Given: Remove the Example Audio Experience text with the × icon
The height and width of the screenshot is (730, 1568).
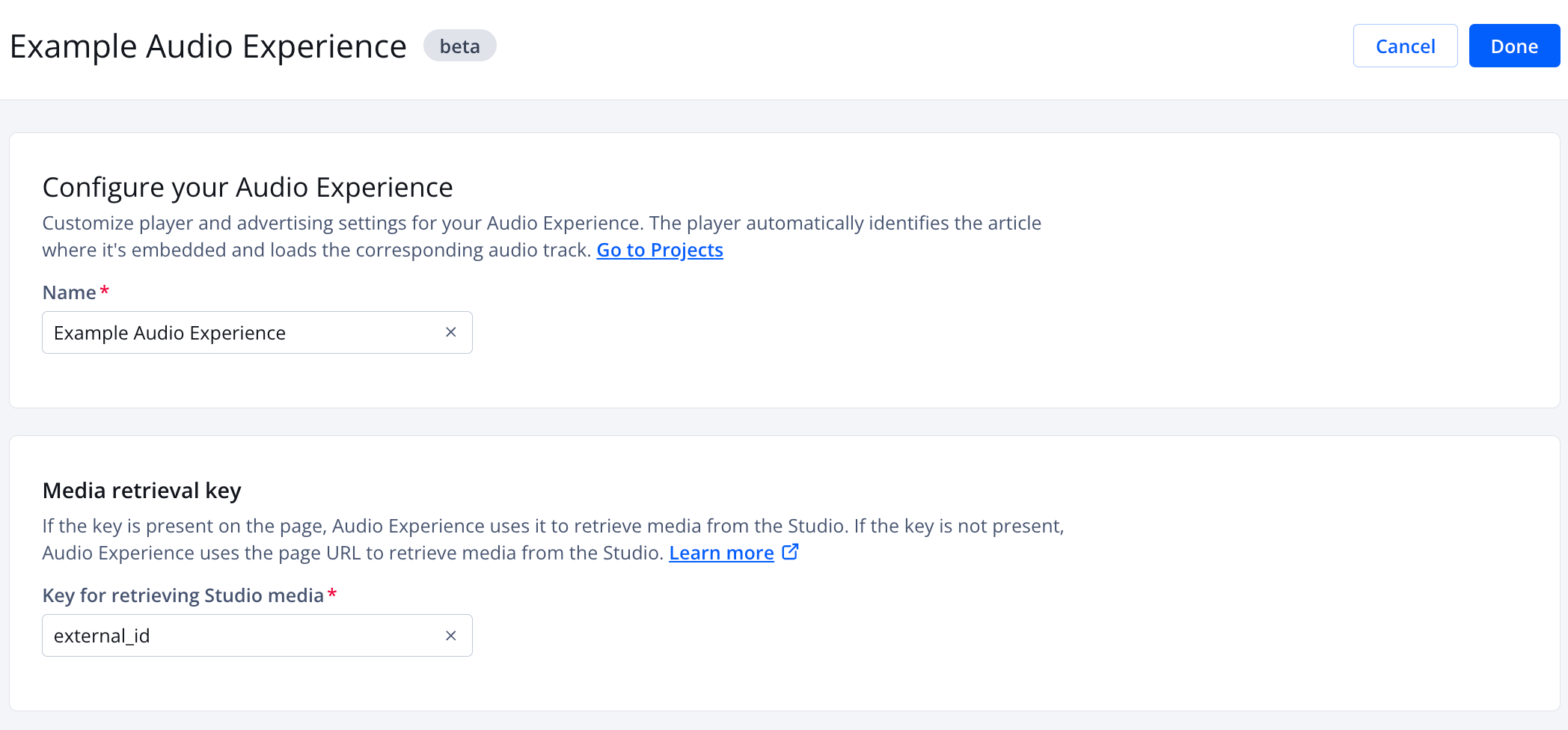Looking at the screenshot, I should click(451, 332).
